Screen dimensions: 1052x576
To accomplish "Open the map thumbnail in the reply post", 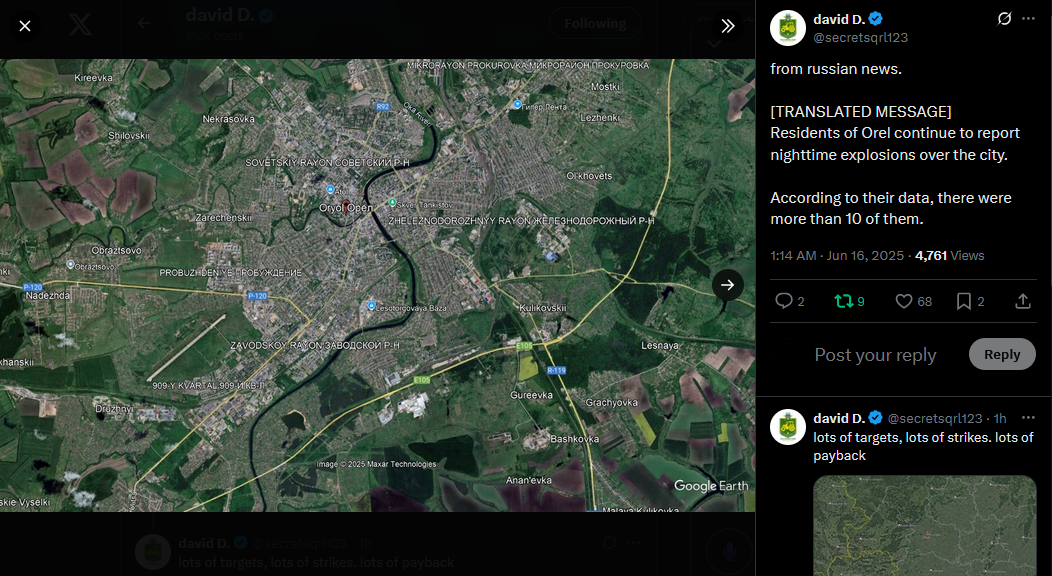I will click(x=925, y=526).
